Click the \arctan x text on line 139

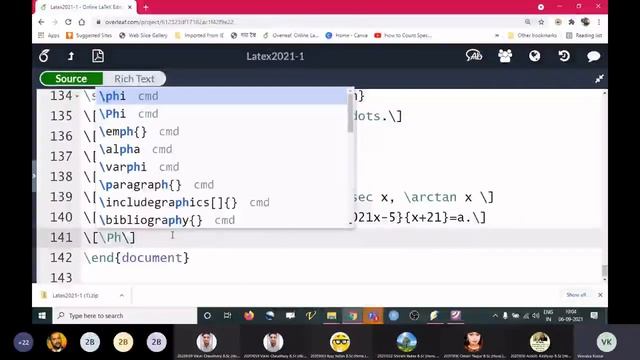[x=438, y=197]
